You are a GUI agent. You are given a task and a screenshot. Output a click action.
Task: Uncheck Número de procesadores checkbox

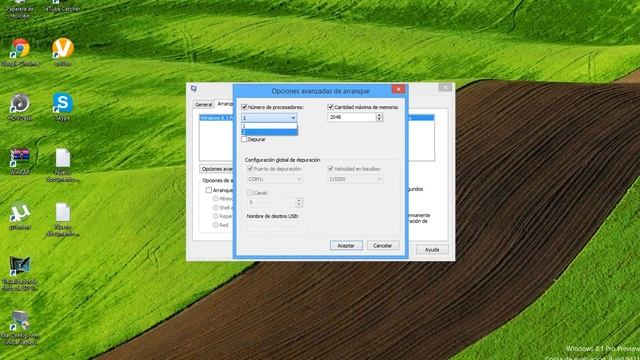(244, 107)
